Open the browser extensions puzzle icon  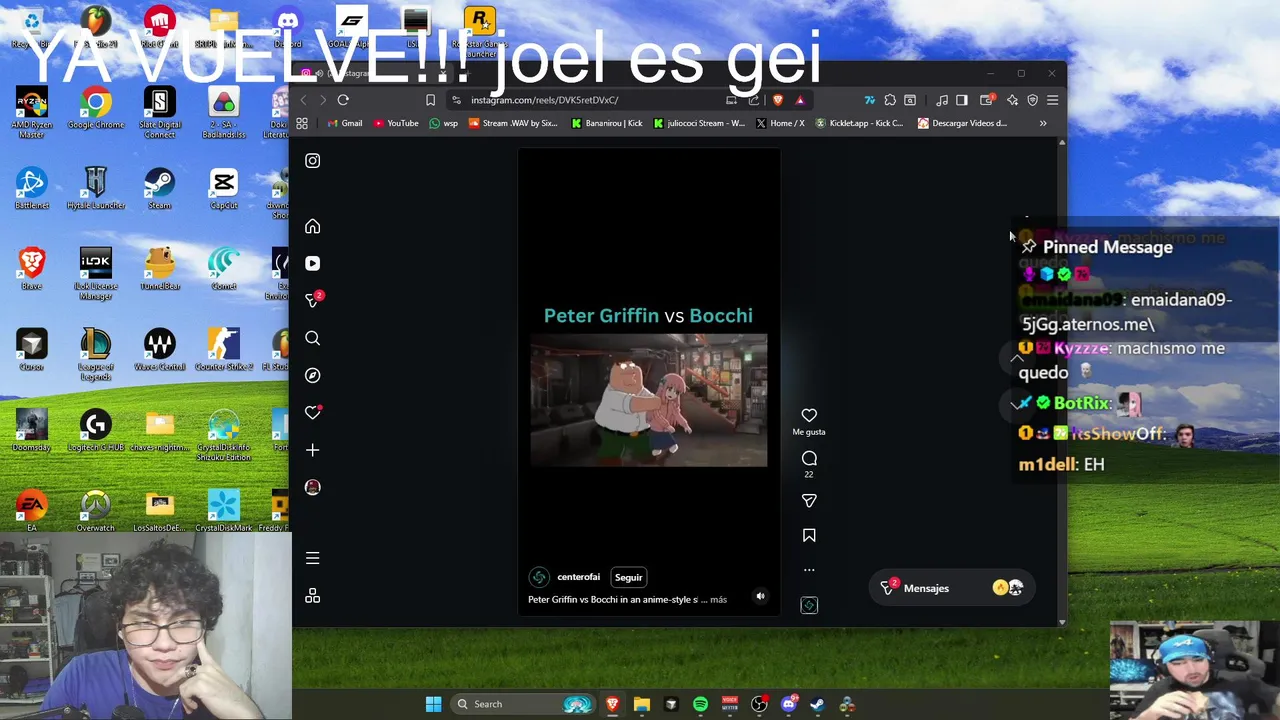[890, 100]
